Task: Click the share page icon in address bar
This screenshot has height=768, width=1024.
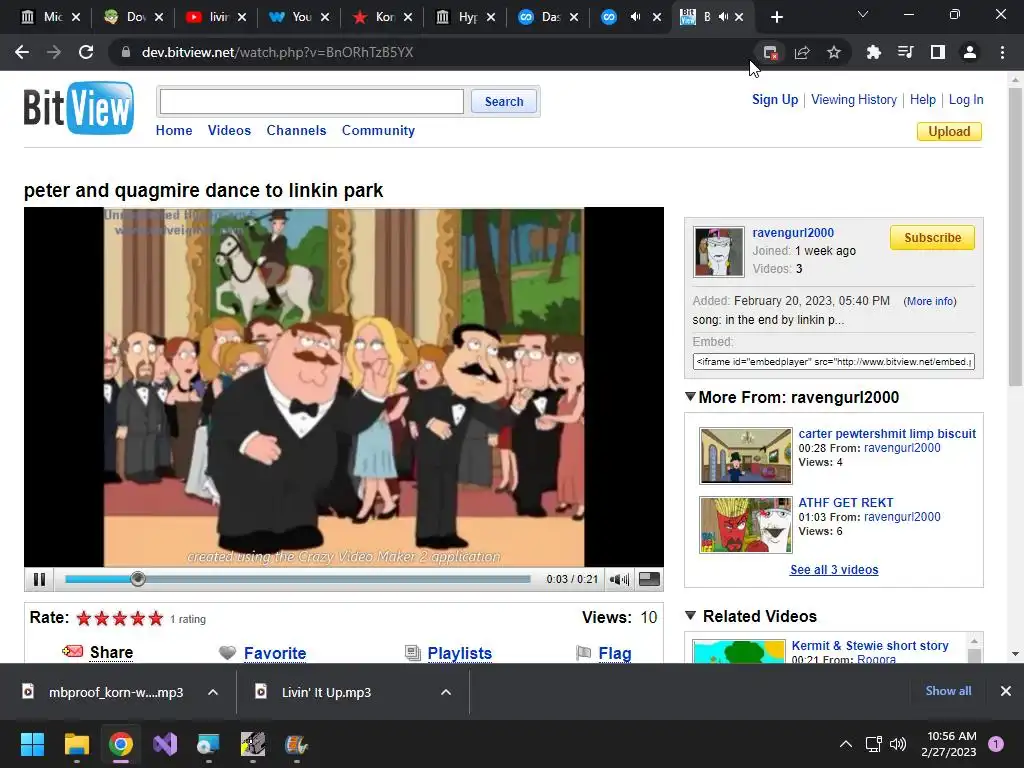Action: tap(802, 52)
